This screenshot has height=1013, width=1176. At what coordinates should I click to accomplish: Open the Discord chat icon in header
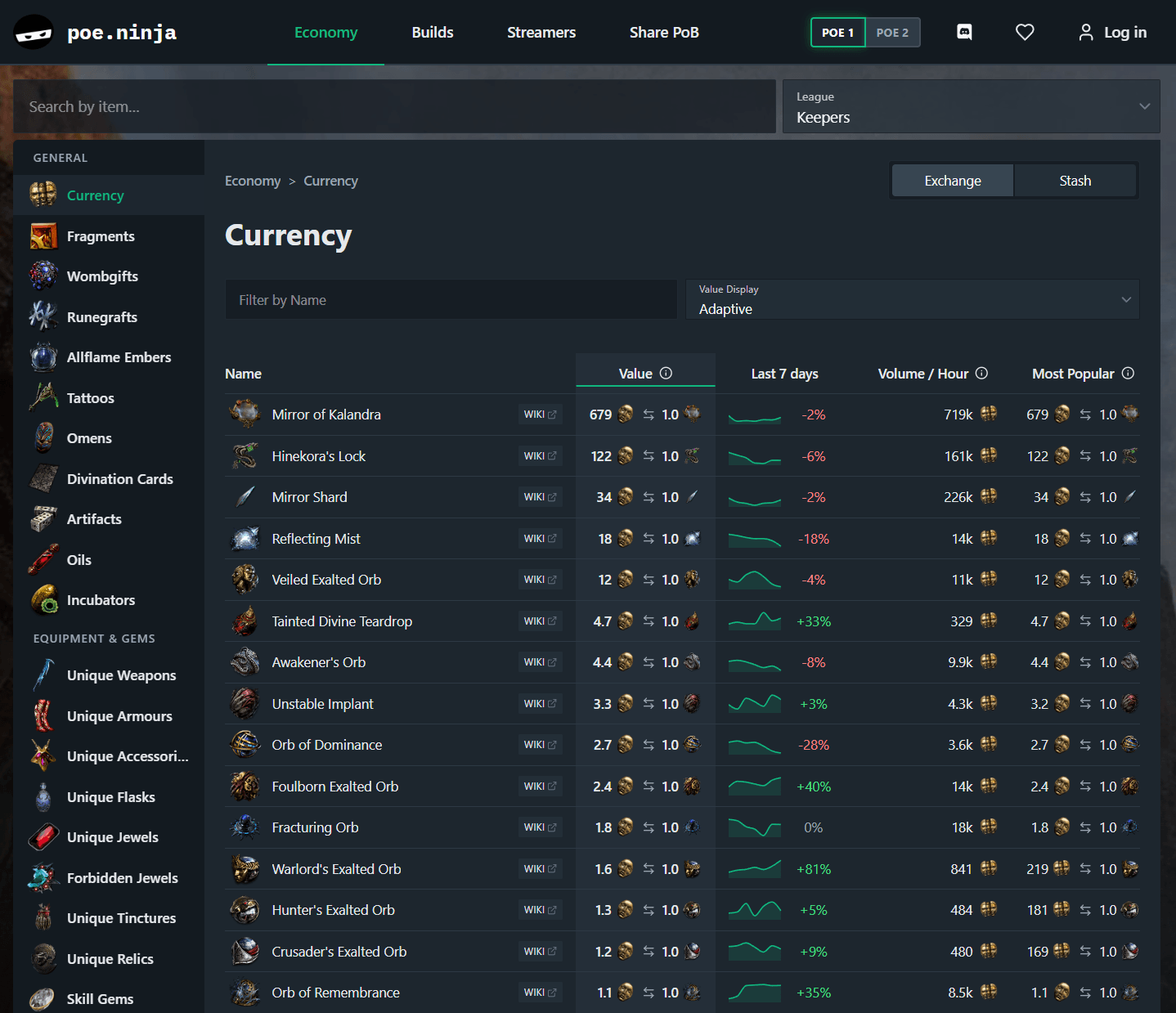964,32
